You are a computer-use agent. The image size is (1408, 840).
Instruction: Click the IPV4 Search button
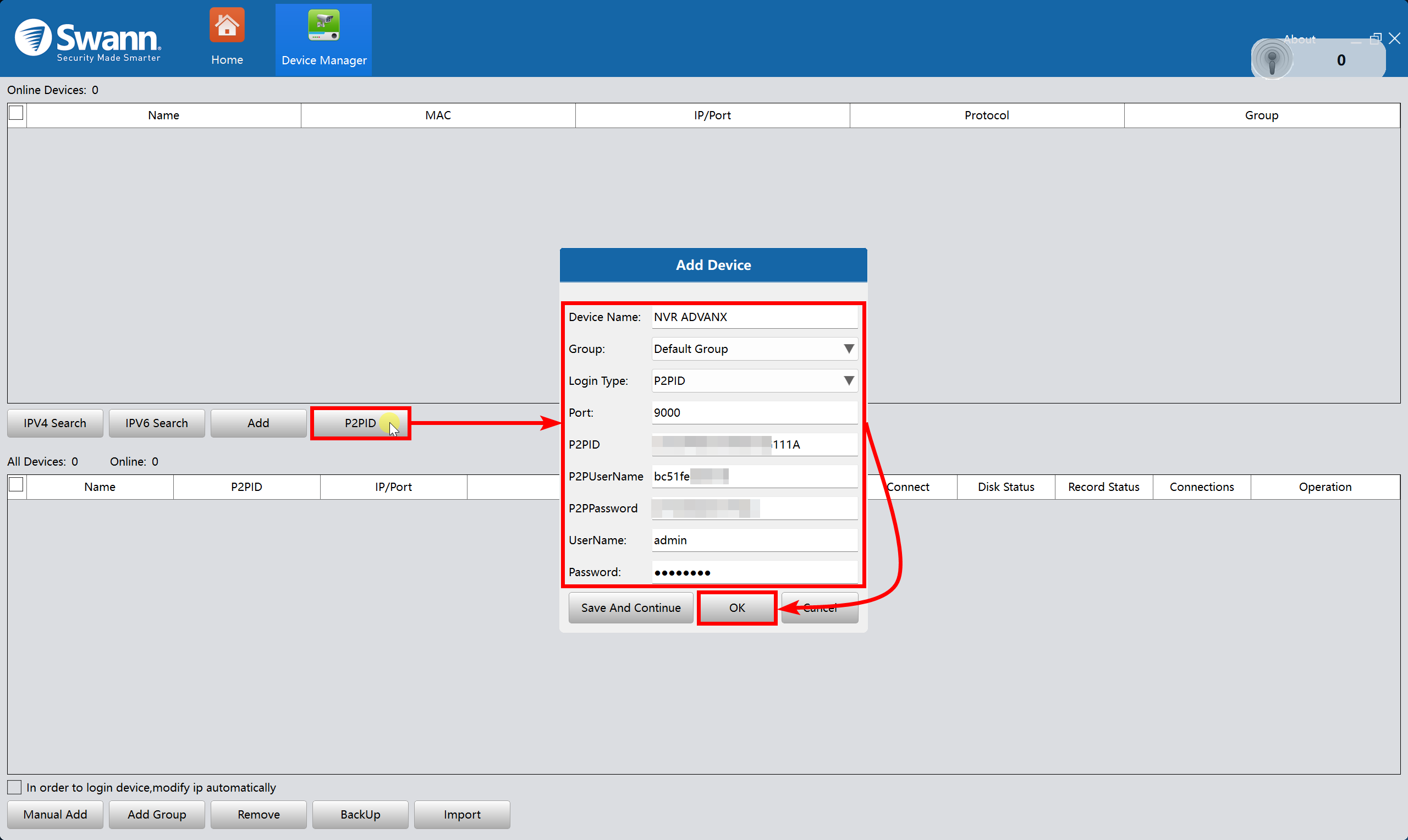[55, 423]
